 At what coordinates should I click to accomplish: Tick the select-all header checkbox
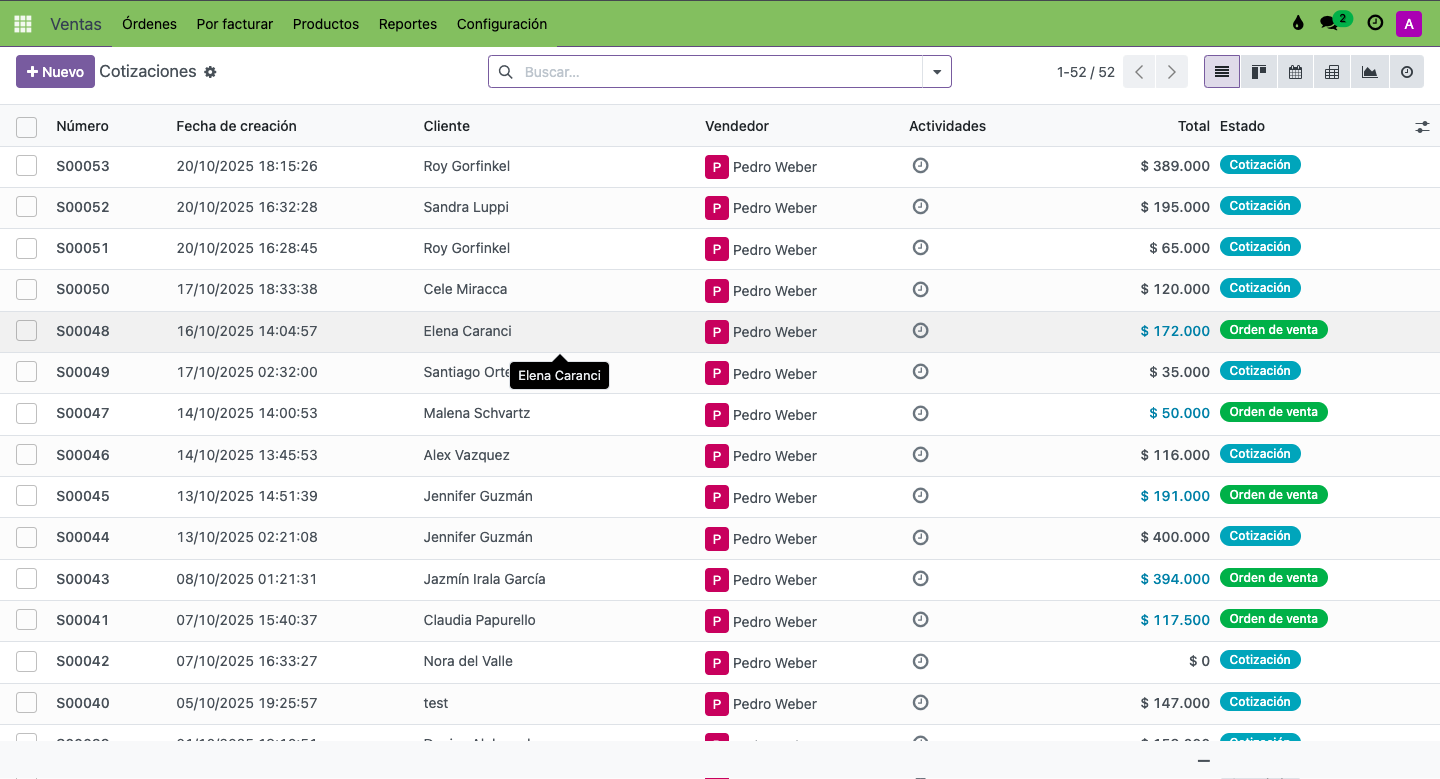[27, 127]
